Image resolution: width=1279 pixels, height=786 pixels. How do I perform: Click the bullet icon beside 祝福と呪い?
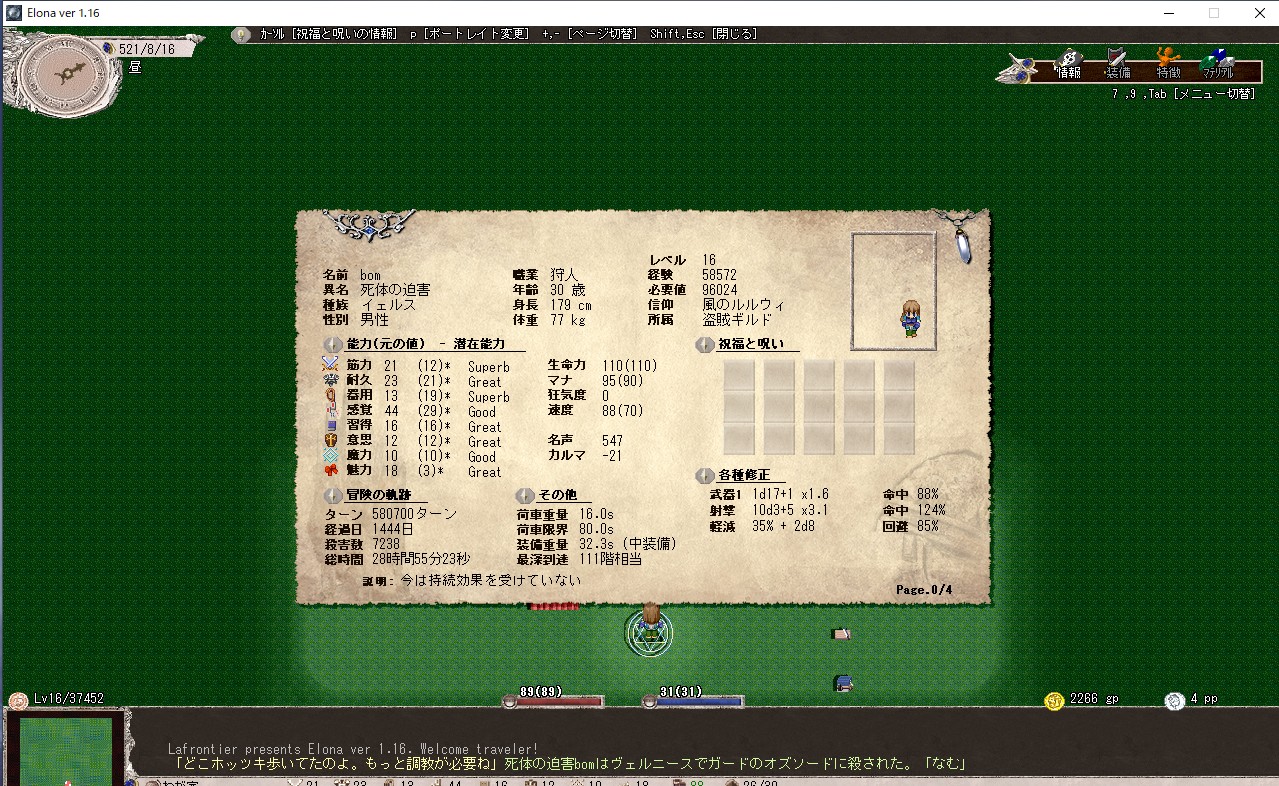pyautogui.click(x=705, y=344)
